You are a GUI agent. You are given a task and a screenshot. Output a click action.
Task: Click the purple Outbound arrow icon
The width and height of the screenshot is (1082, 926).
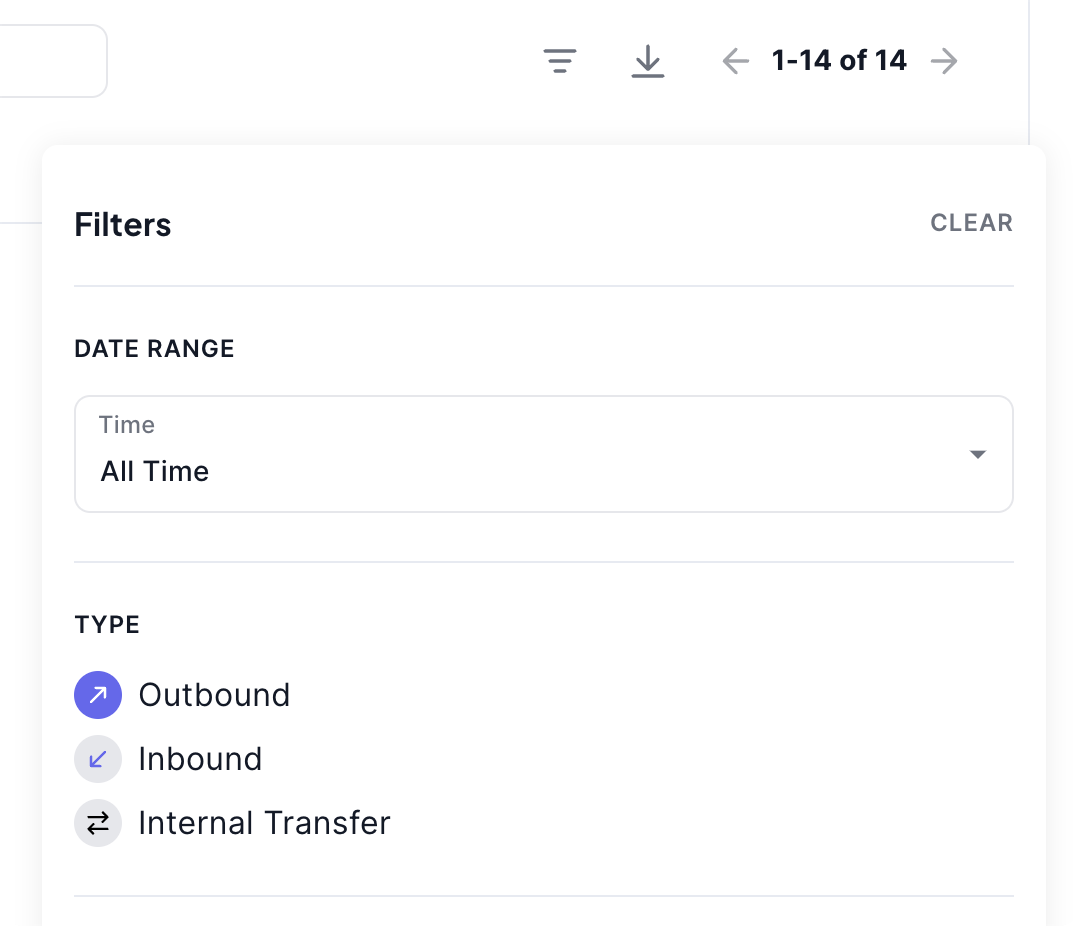[x=98, y=695]
